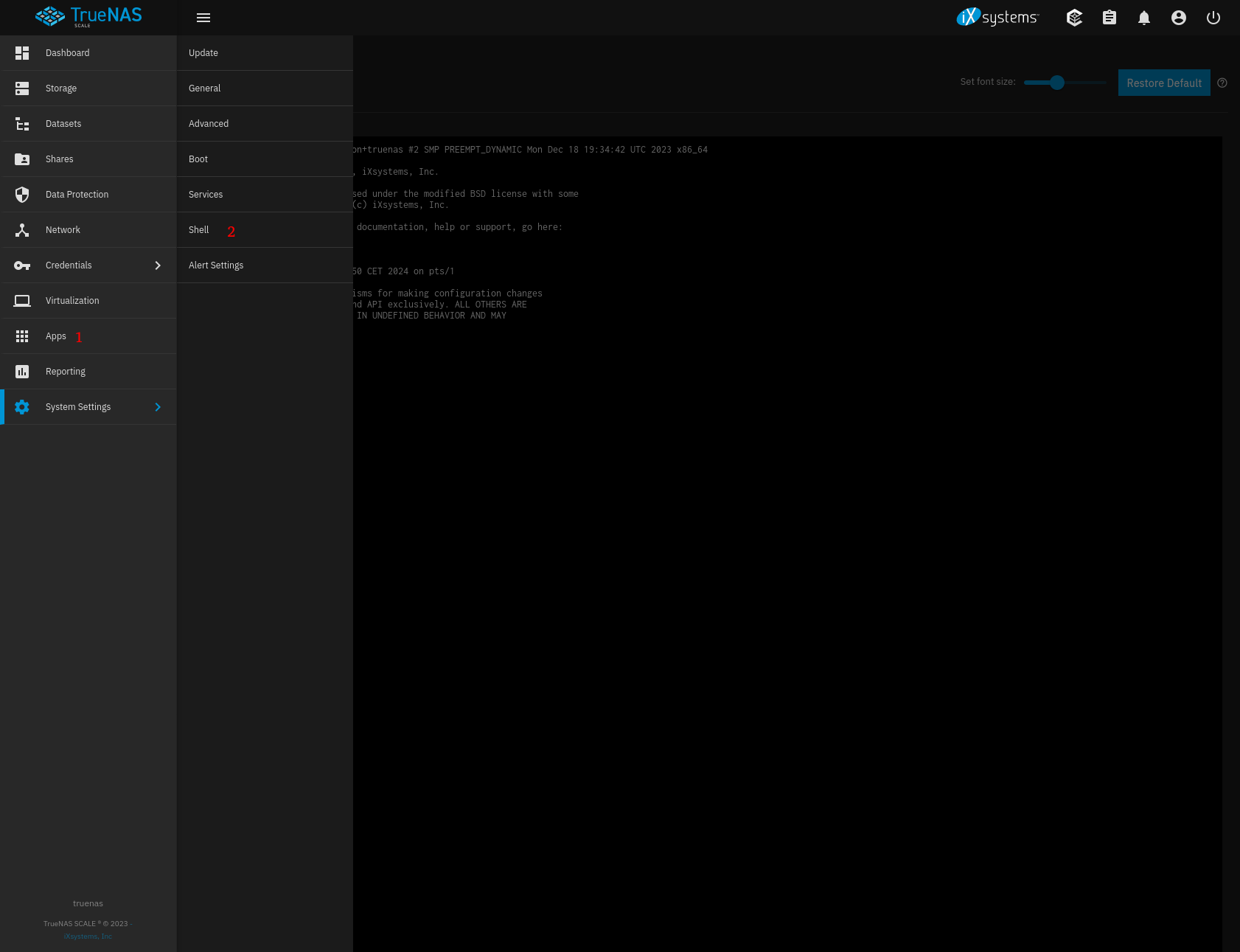Click the help icon beside Restore Default
This screenshot has width=1240, height=952.
(1222, 83)
